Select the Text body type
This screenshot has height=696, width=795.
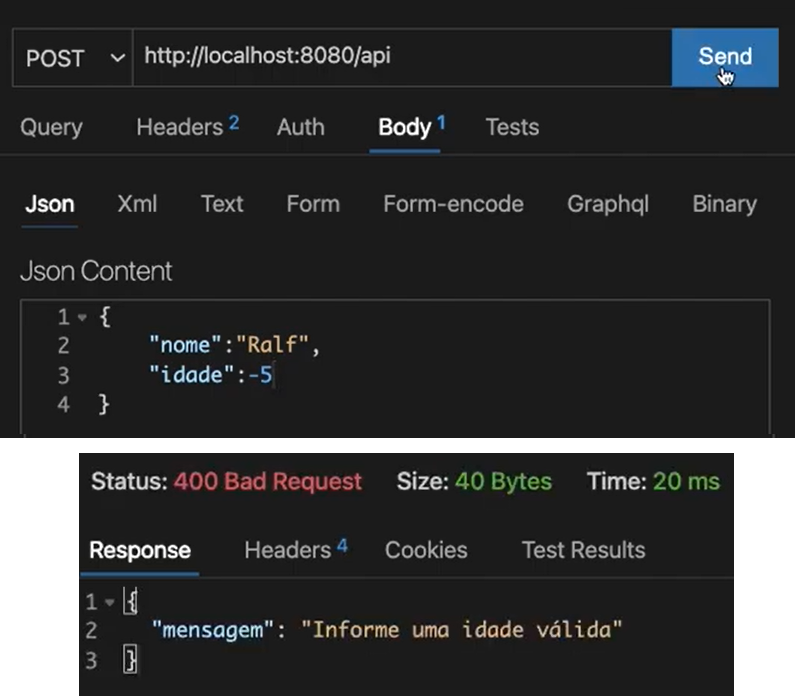click(x=221, y=204)
